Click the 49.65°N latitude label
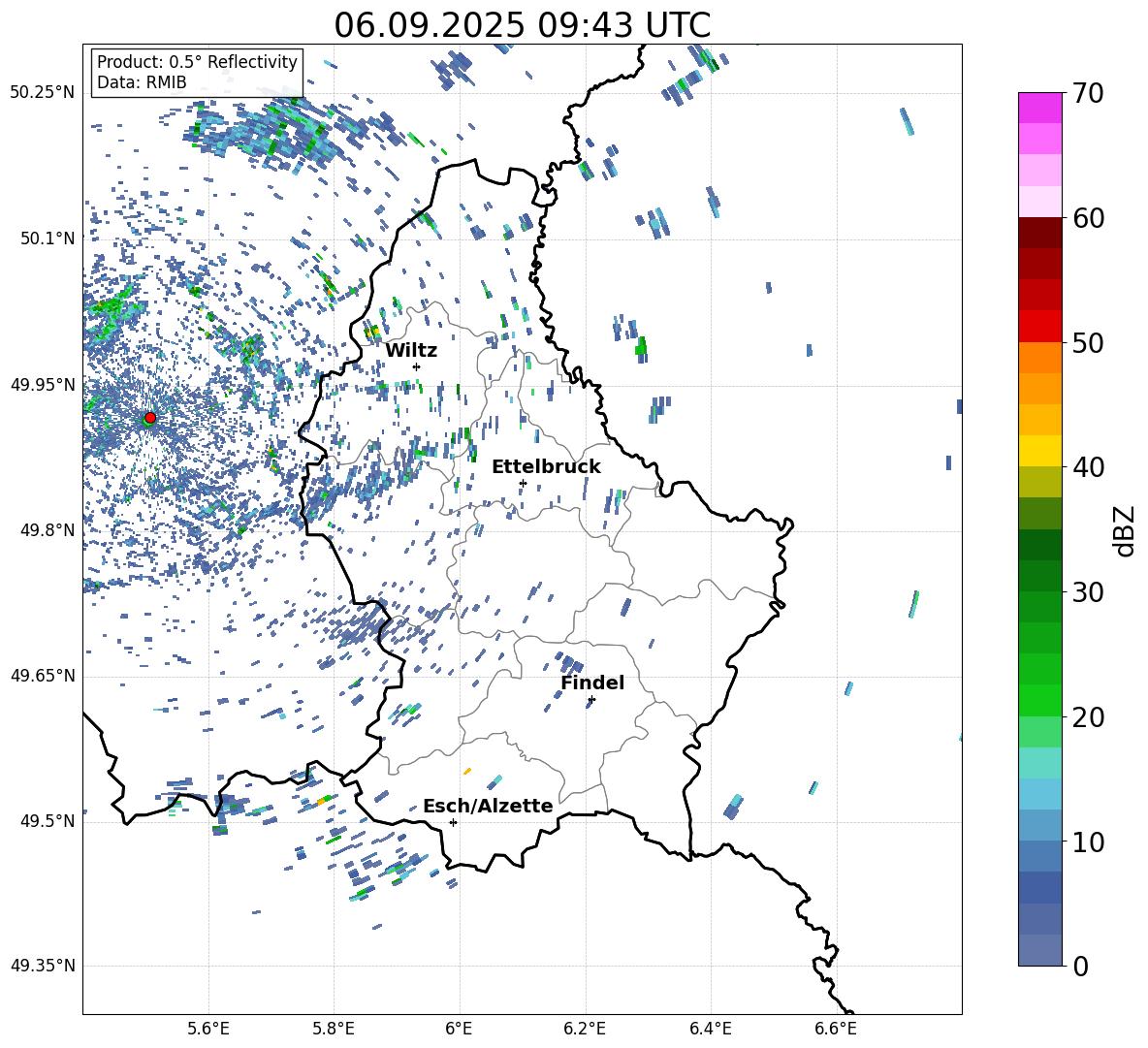 (43, 676)
